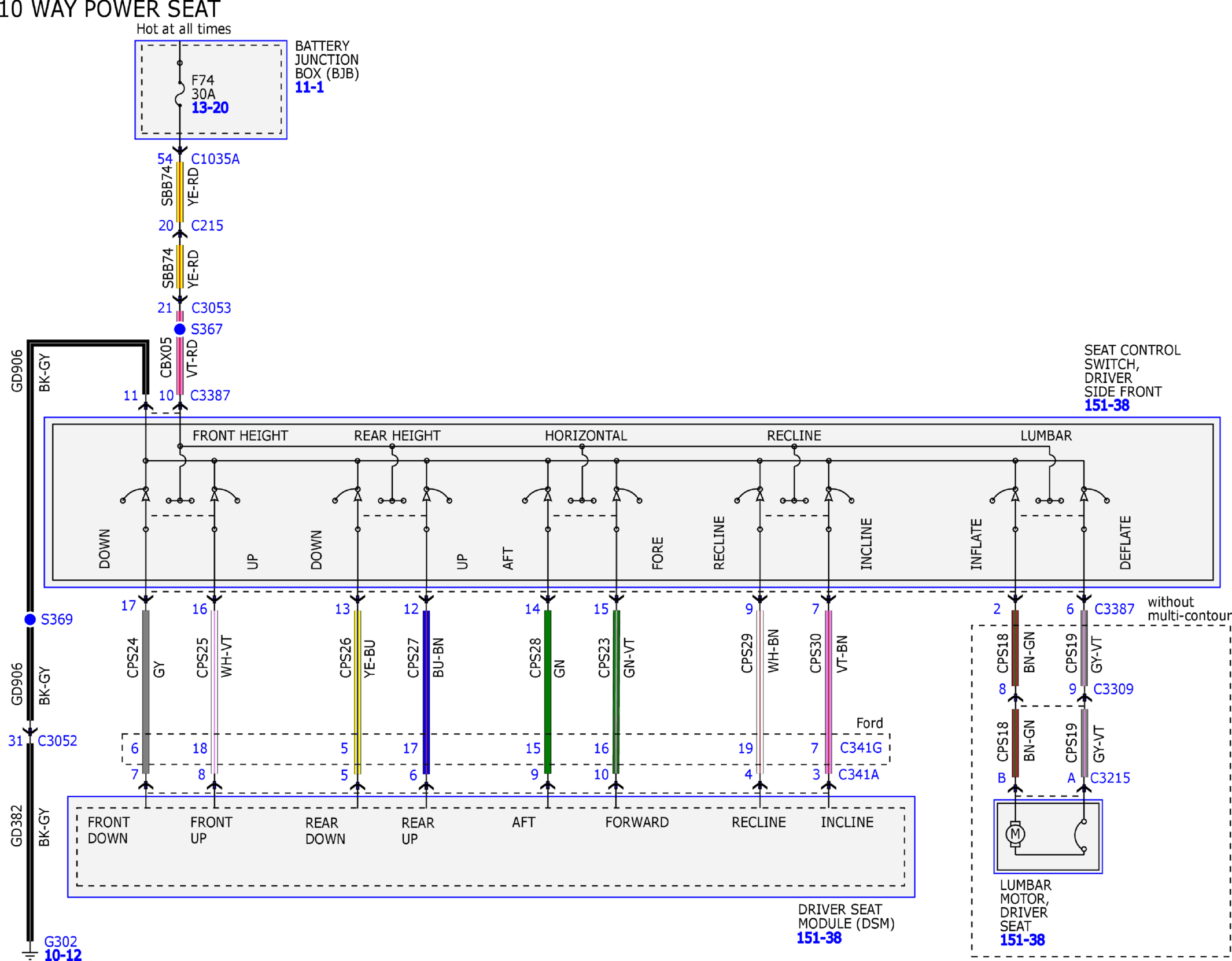Click the F74 30A fuse symbol
Image resolution: width=1232 pixels, height=961 pixels.
click(180, 94)
